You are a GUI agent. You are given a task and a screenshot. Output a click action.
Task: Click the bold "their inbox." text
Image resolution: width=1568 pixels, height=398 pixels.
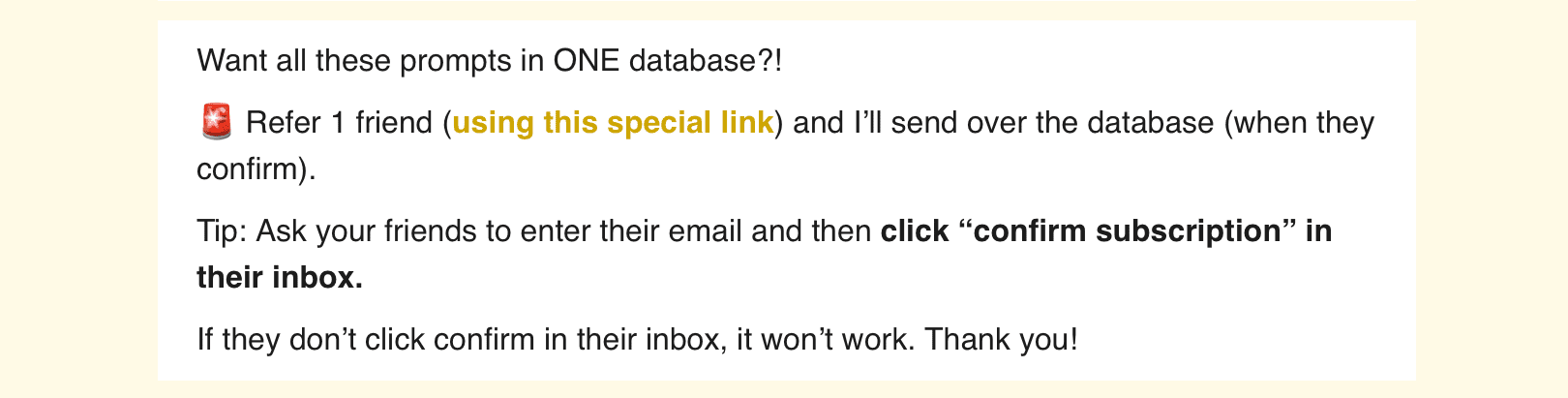[x=280, y=278]
